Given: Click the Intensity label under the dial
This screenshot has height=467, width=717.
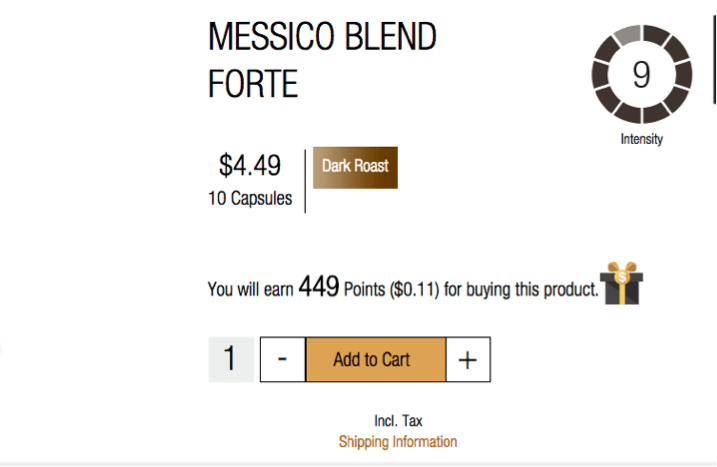Looking at the screenshot, I should point(642,139).
